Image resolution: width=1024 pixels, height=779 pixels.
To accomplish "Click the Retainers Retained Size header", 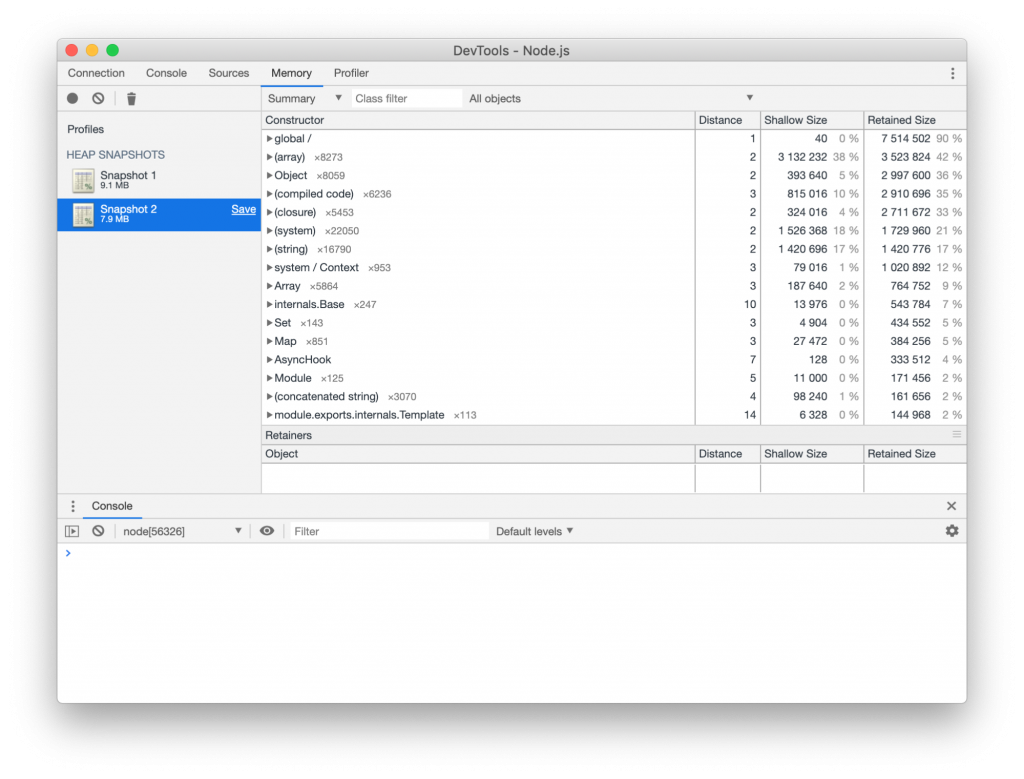I will [x=915, y=454].
